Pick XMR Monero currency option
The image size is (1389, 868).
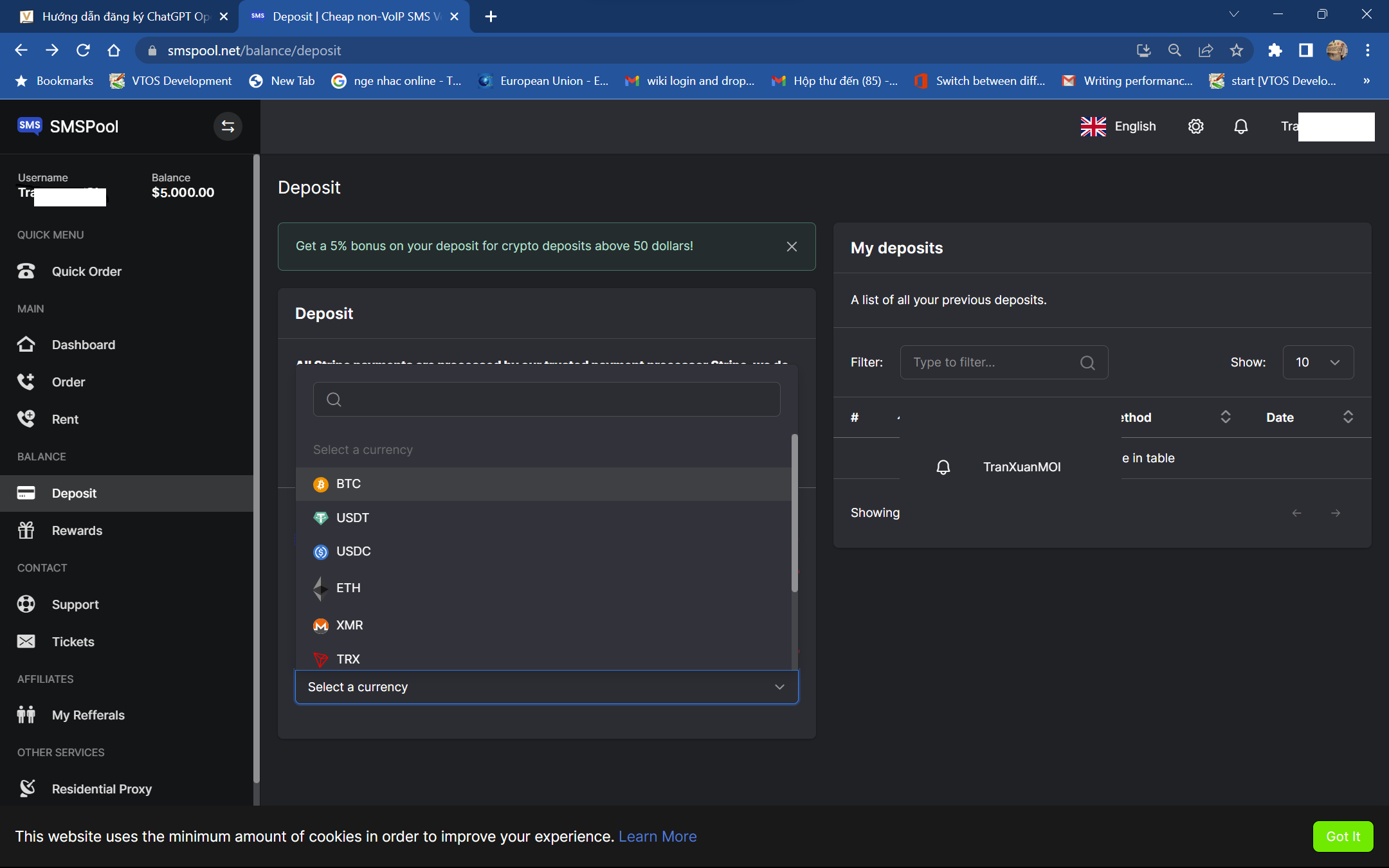pyautogui.click(x=349, y=625)
